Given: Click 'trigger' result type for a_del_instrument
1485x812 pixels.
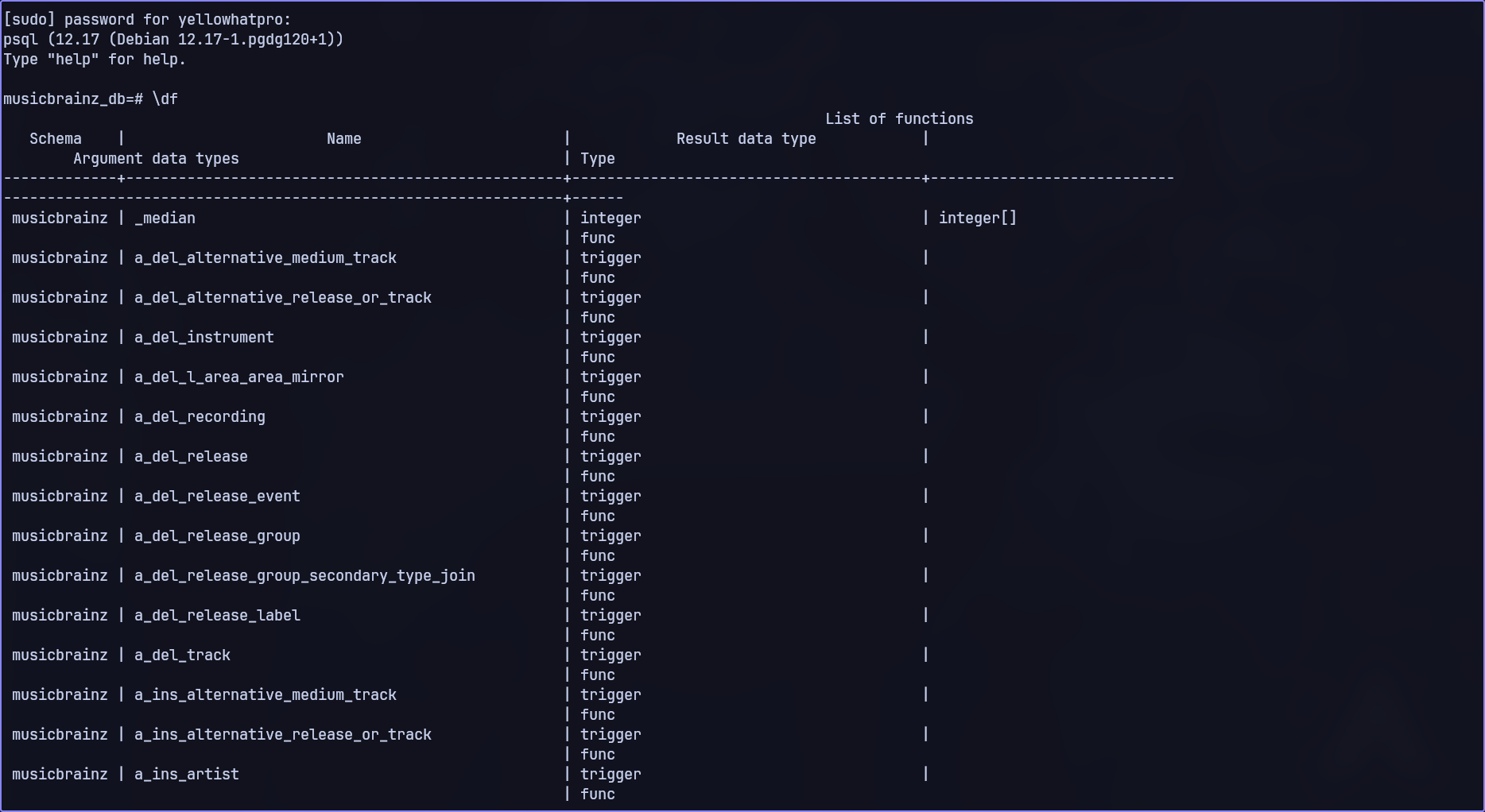Looking at the screenshot, I should [611, 338].
